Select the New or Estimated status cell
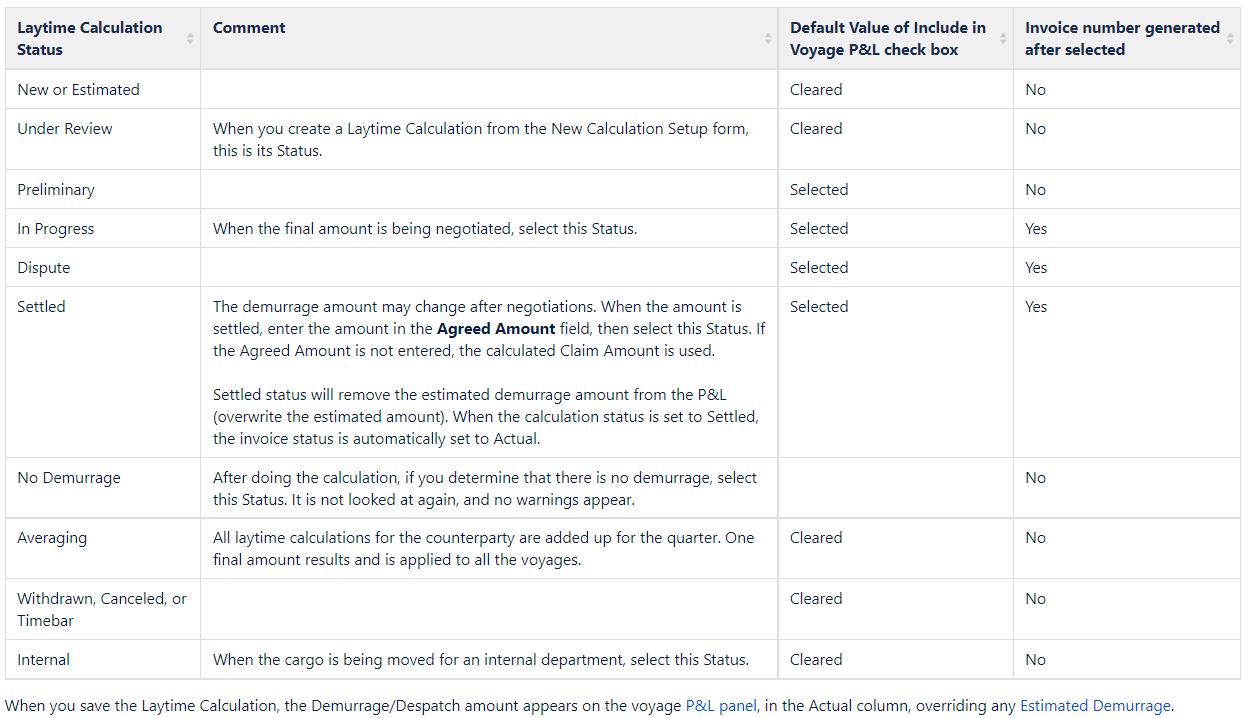This screenshot has height=718, width=1251. pyautogui.click(x=78, y=89)
